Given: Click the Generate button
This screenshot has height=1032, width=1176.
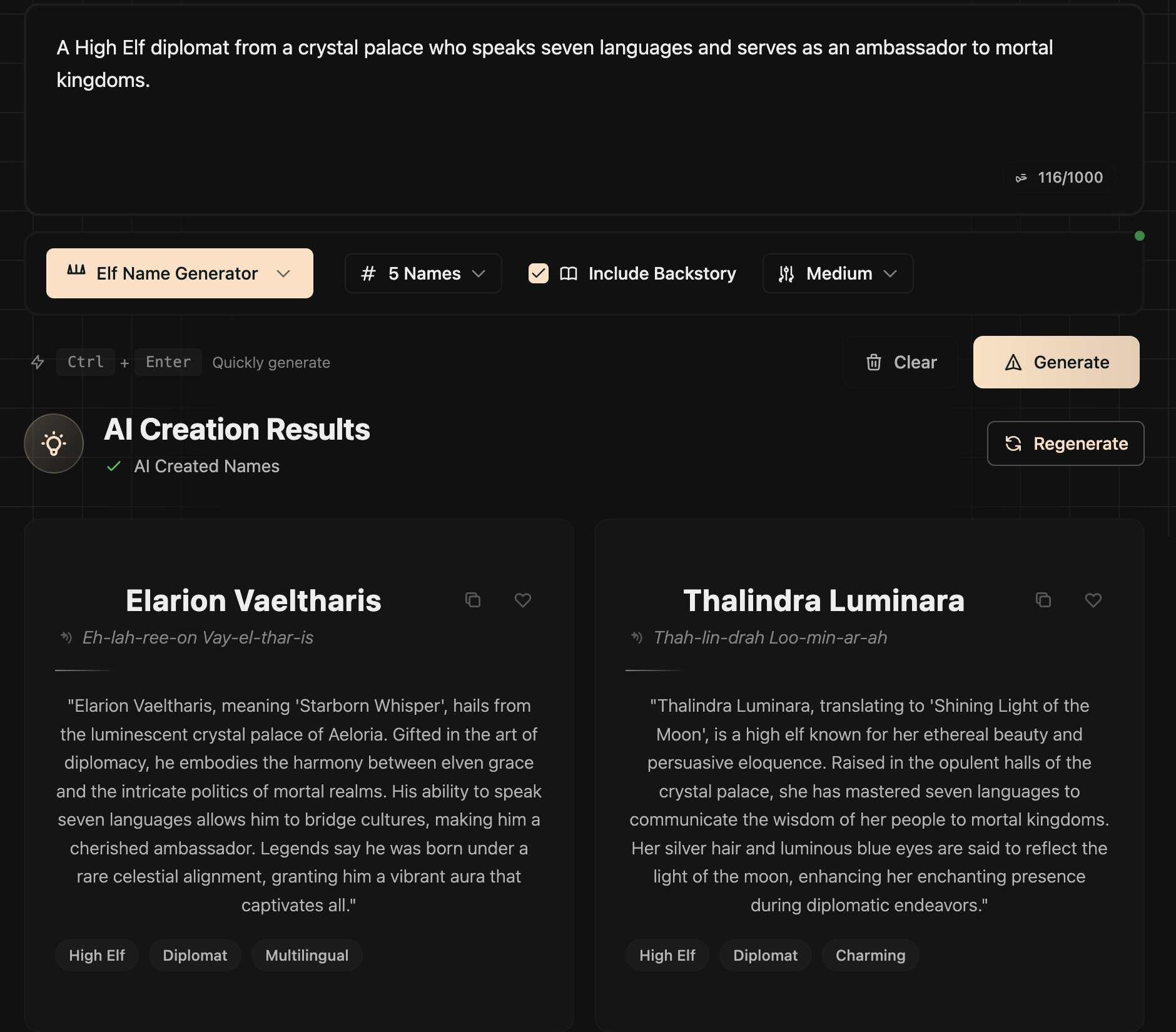Looking at the screenshot, I should [x=1056, y=362].
